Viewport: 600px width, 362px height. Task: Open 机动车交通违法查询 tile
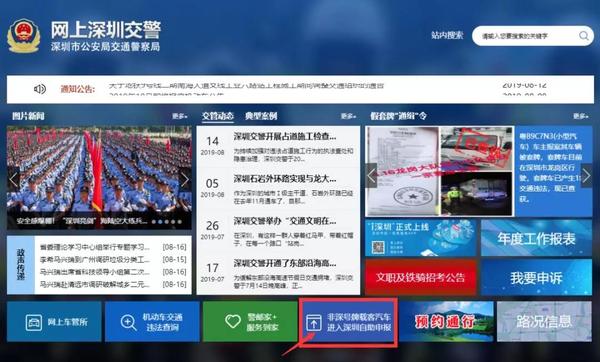152,321
